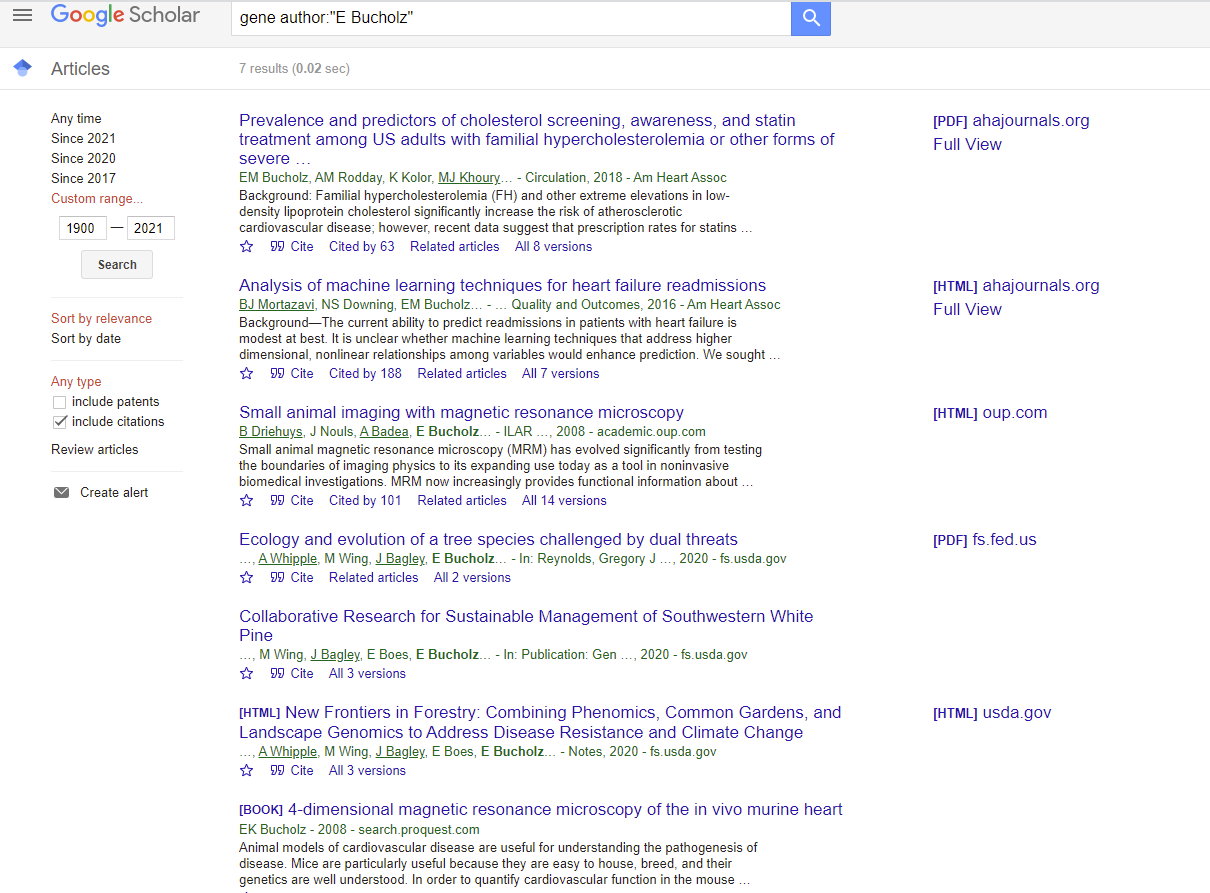This screenshot has width=1210, height=893.
Task: Select Review articles filter
Action: (95, 449)
